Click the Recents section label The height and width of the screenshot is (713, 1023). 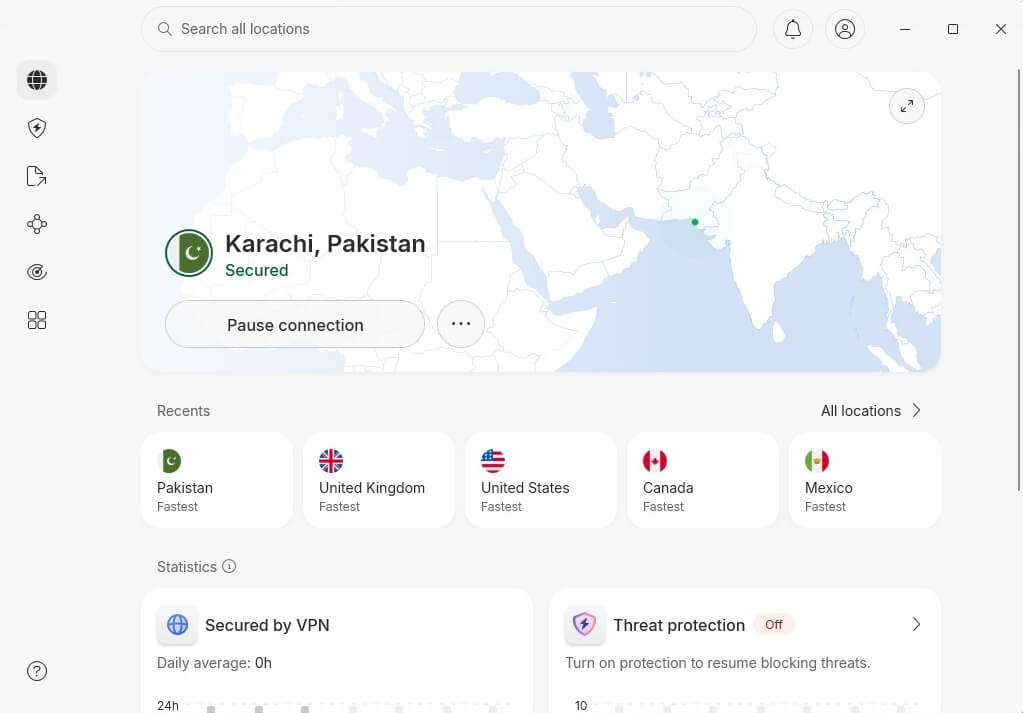pos(183,411)
